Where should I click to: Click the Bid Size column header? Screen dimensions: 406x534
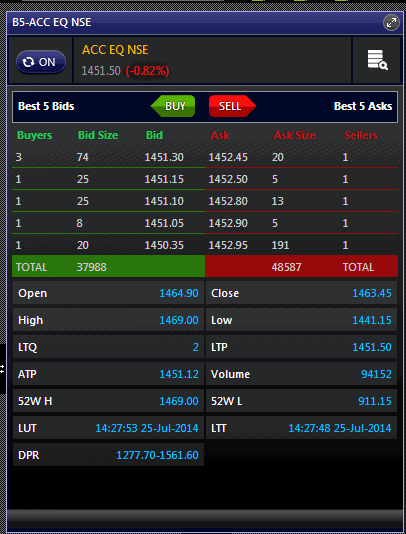click(98, 135)
